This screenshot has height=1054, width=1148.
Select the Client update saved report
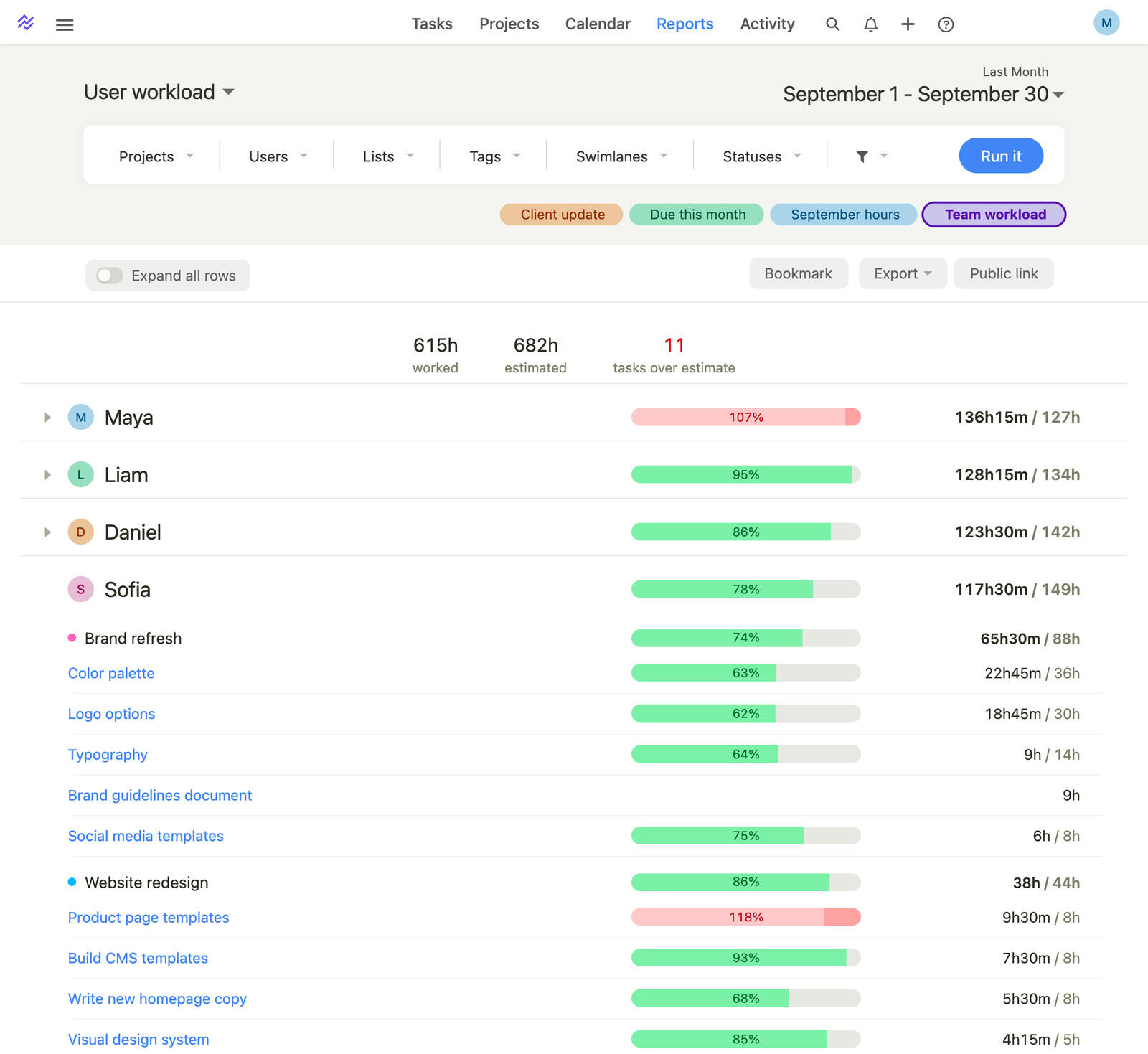pyautogui.click(x=562, y=215)
